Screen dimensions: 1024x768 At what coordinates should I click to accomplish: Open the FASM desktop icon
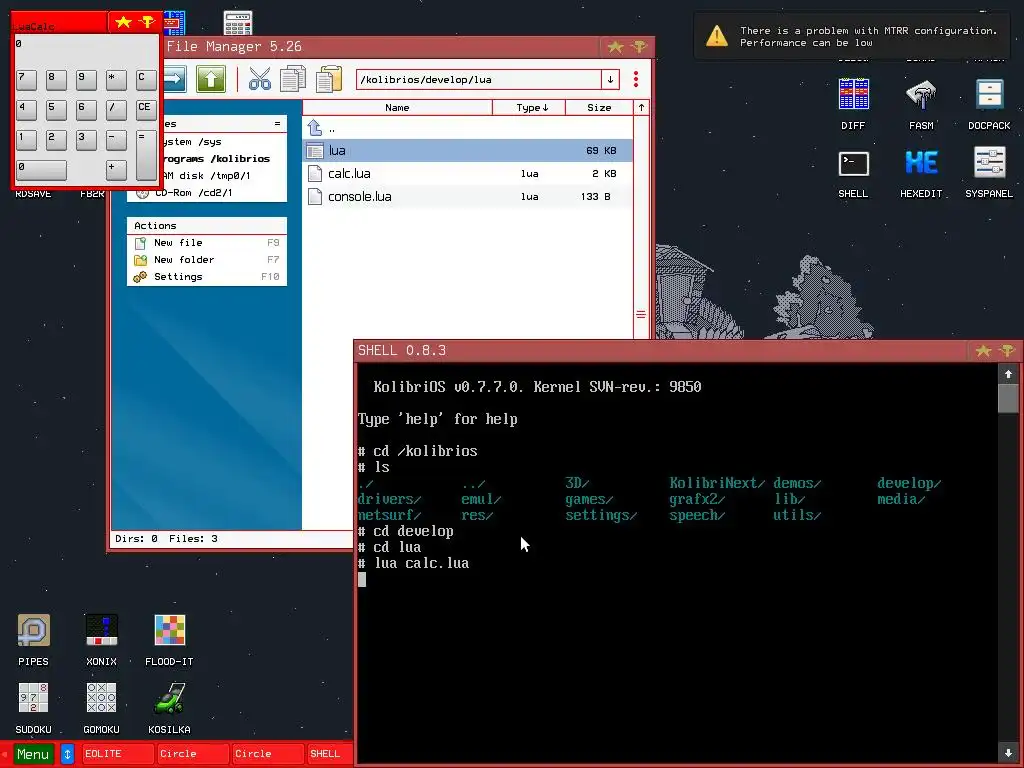[921, 103]
